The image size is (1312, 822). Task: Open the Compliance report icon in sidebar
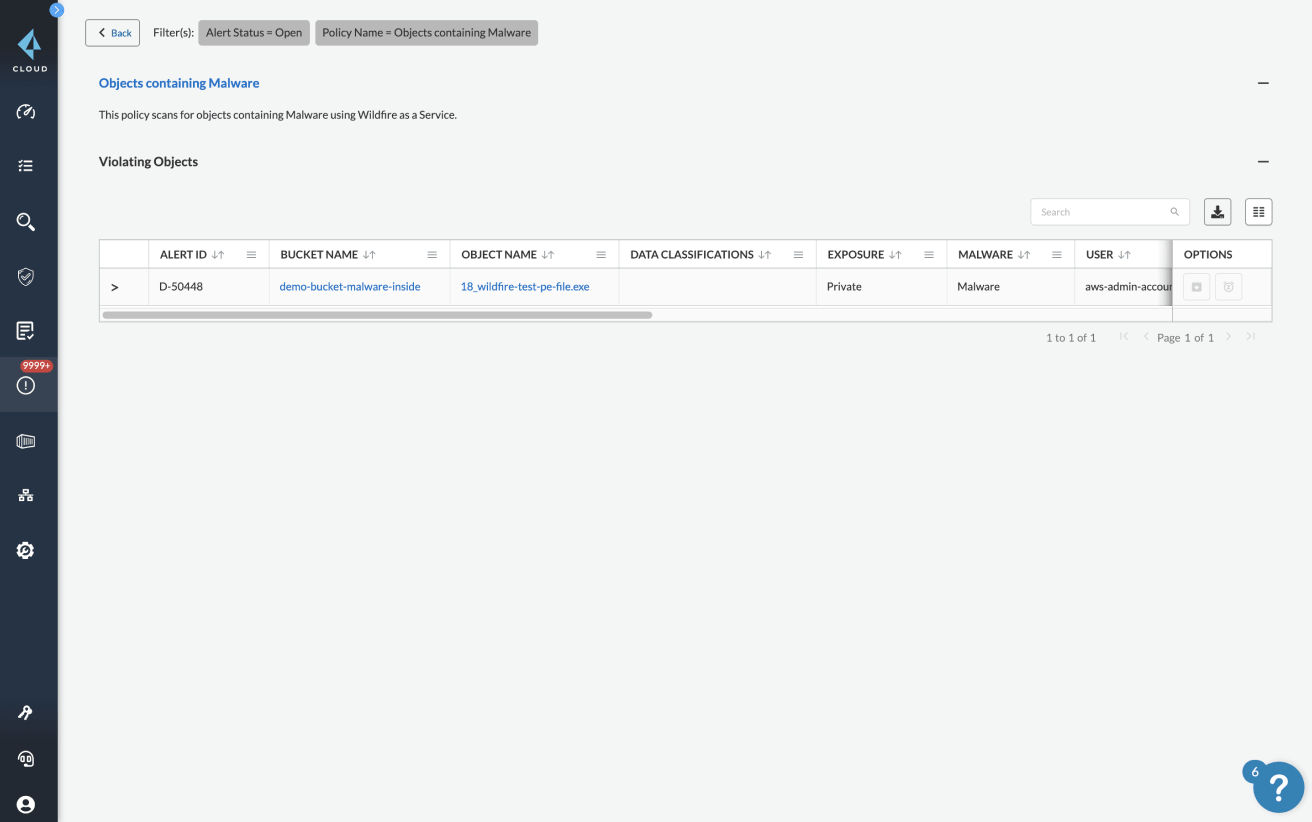coord(26,330)
